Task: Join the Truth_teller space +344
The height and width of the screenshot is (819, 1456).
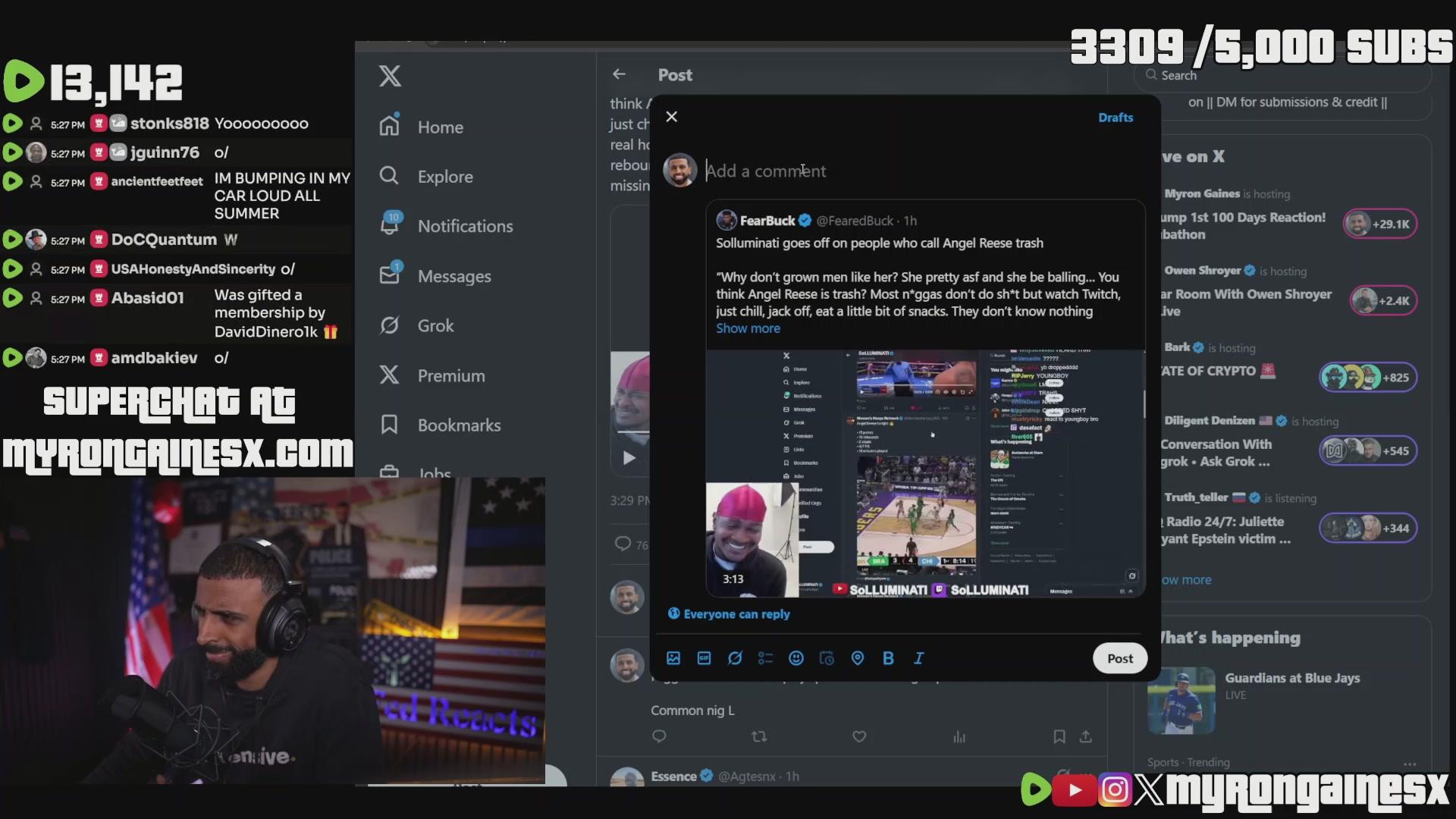Action: pyautogui.click(x=1368, y=528)
